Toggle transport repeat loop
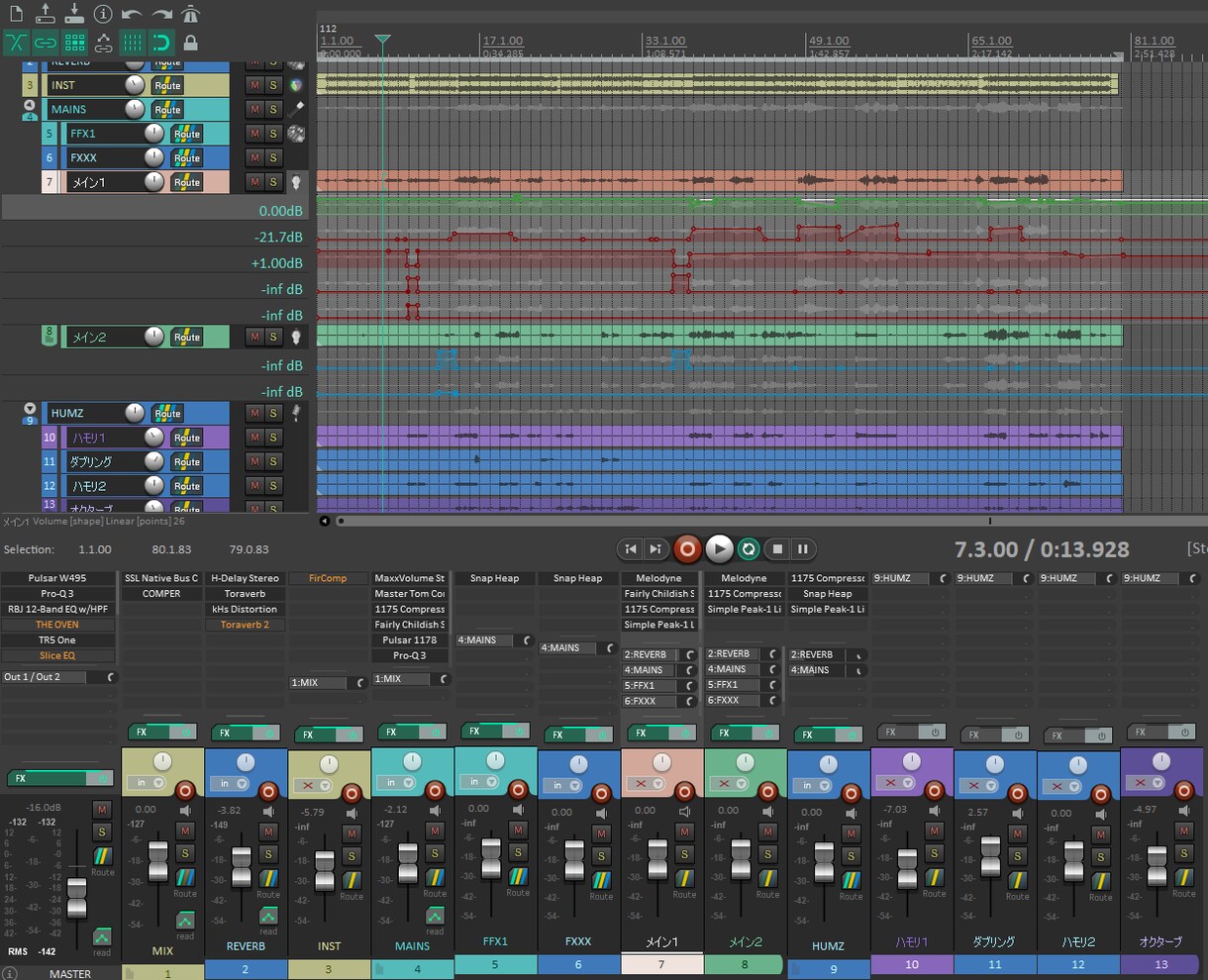 click(750, 548)
